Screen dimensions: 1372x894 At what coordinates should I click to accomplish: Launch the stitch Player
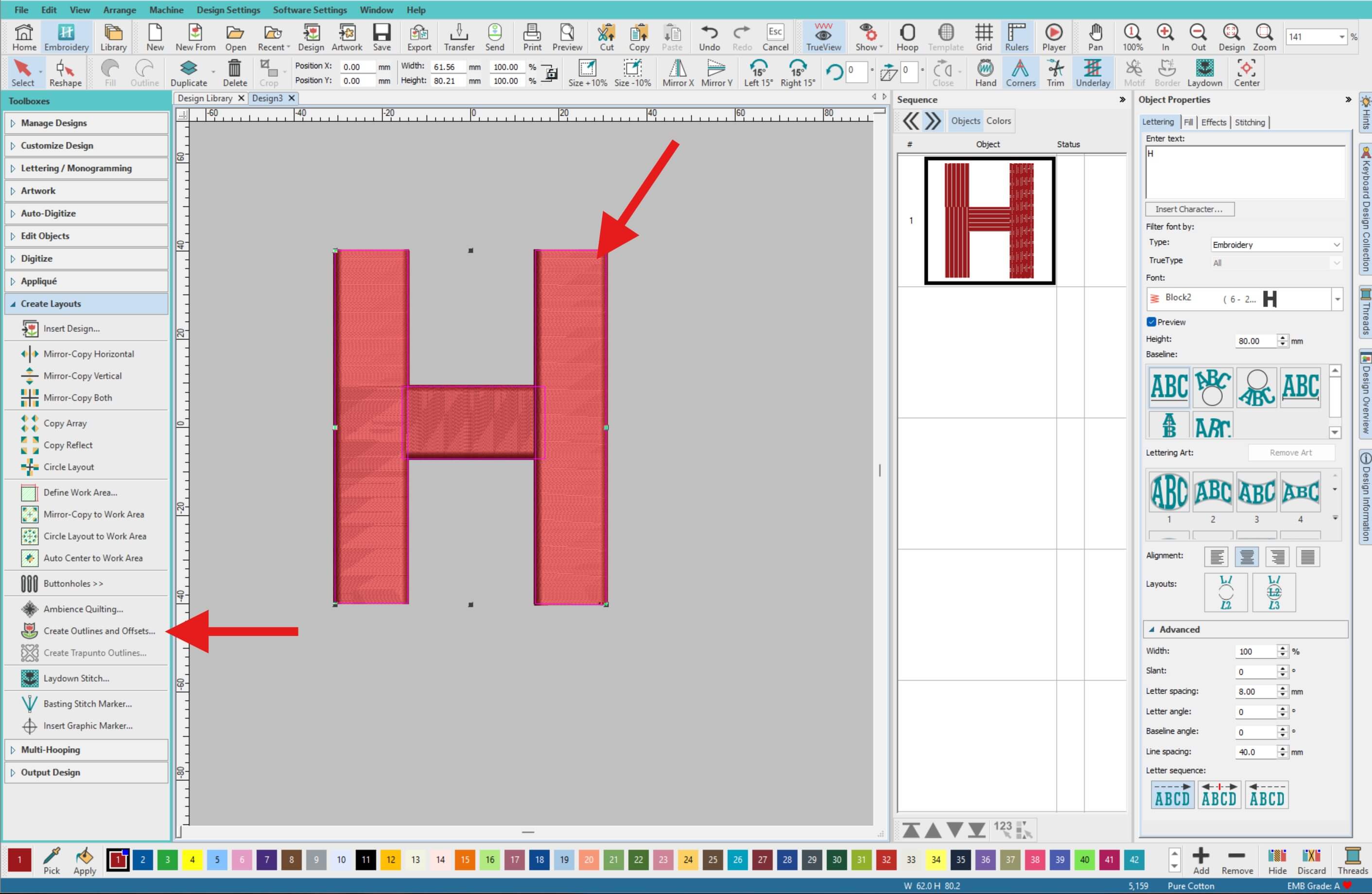click(x=1053, y=37)
